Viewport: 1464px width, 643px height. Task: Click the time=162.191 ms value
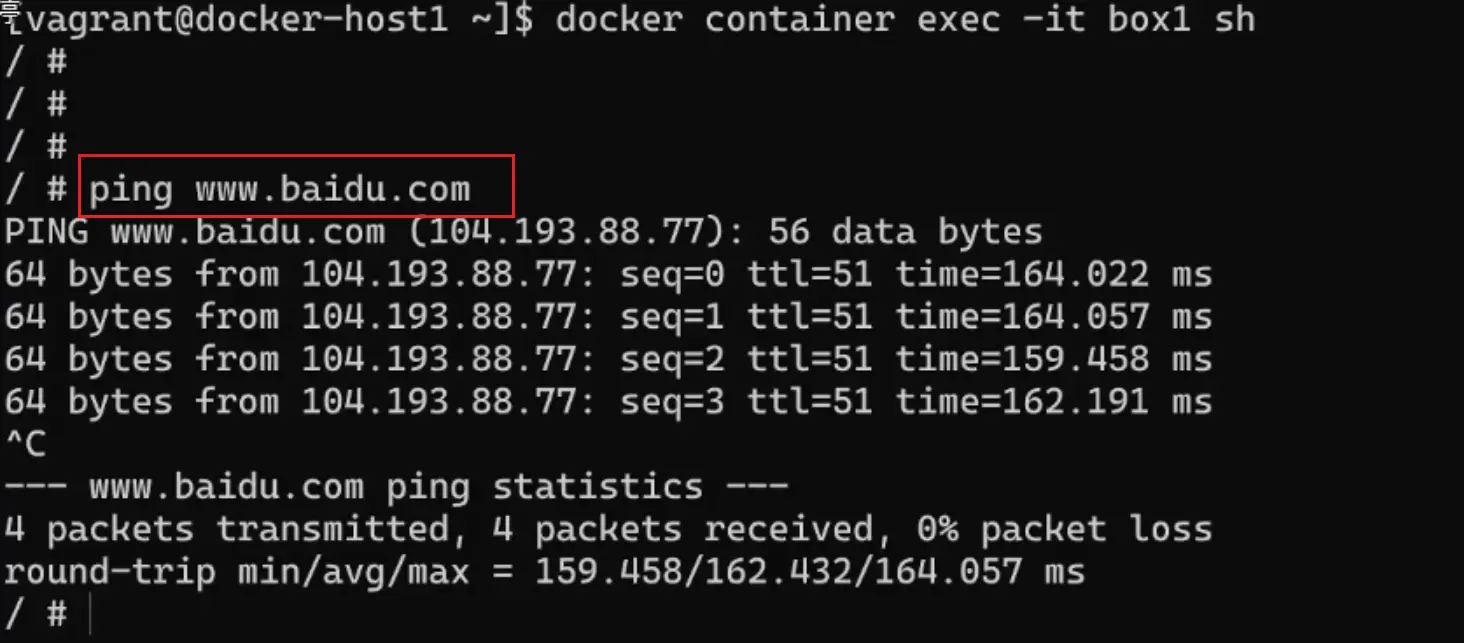[1053, 402]
